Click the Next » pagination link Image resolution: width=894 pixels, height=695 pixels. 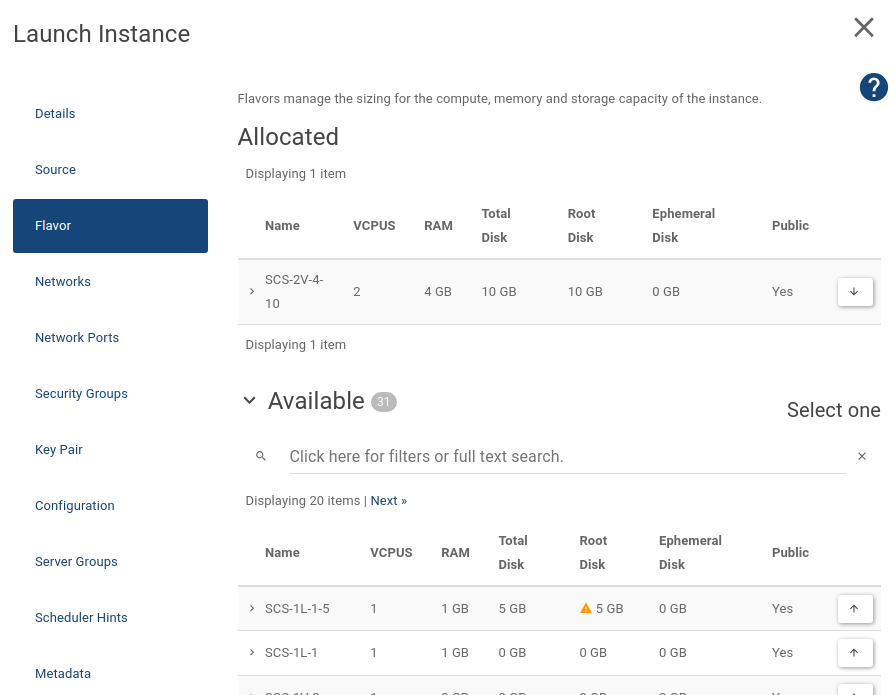388,501
